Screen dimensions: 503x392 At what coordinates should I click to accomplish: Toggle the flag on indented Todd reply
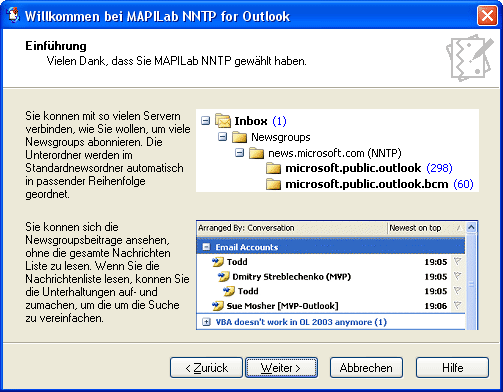pos(457,291)
